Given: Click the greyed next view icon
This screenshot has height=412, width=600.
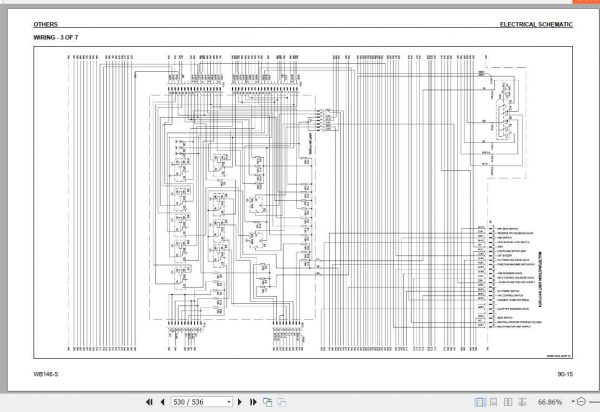Looking at the screenshot, I should pos(282,402).
